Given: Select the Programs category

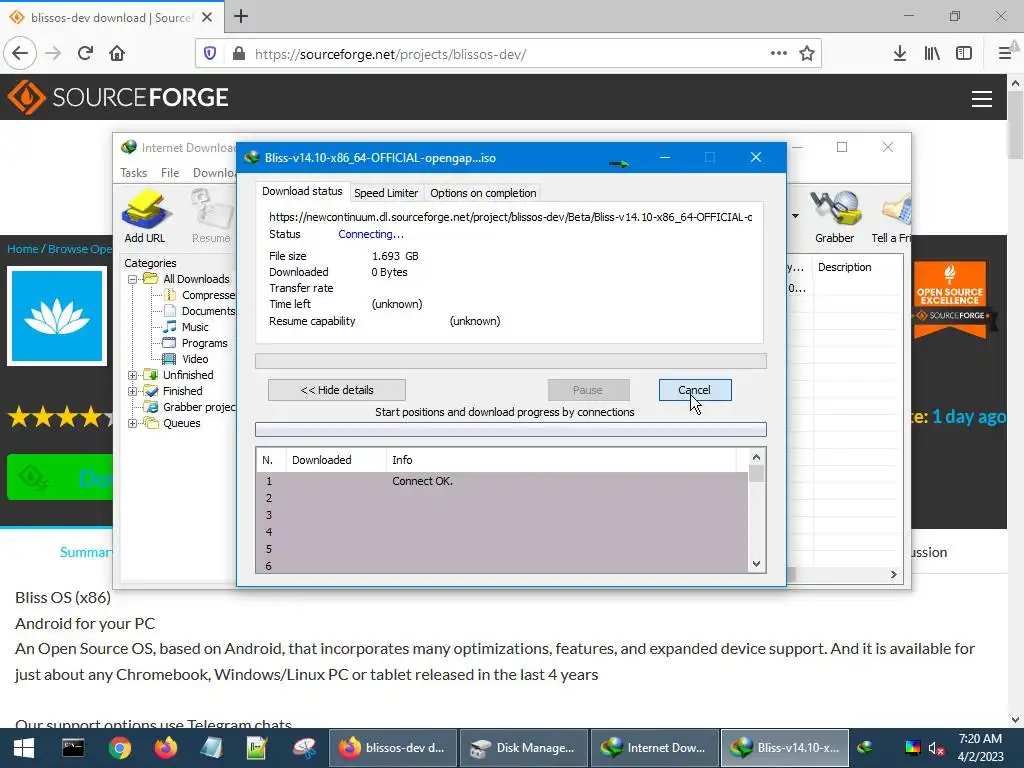Looking at the screenshot, I should pos(204,344).
